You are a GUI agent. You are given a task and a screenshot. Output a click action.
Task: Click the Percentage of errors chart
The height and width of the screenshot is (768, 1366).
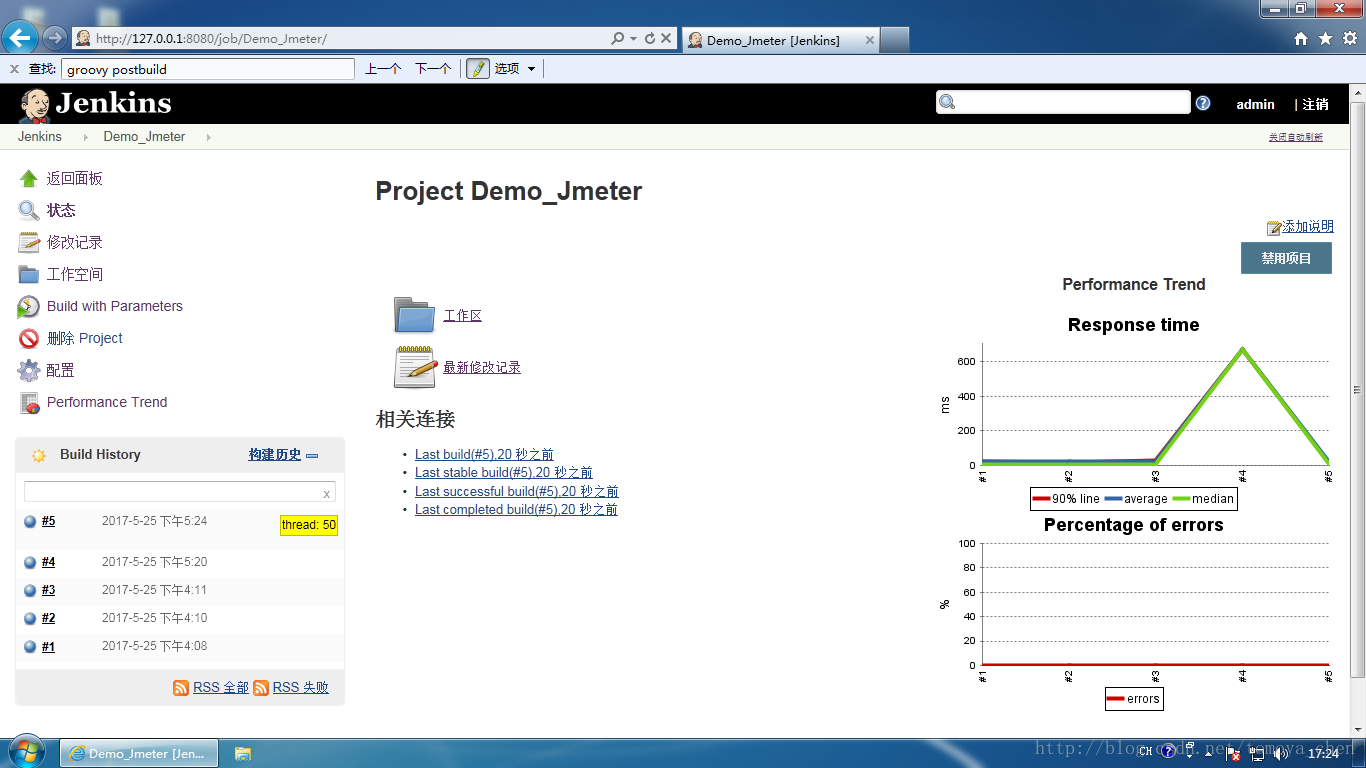pos(1134,613)
